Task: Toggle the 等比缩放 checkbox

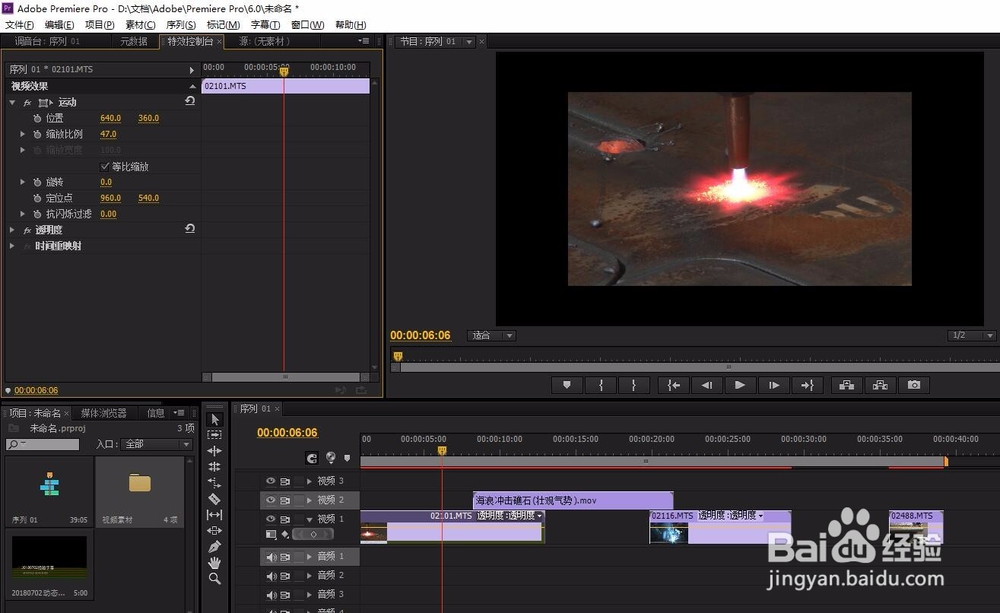Action: pos(105,166)
